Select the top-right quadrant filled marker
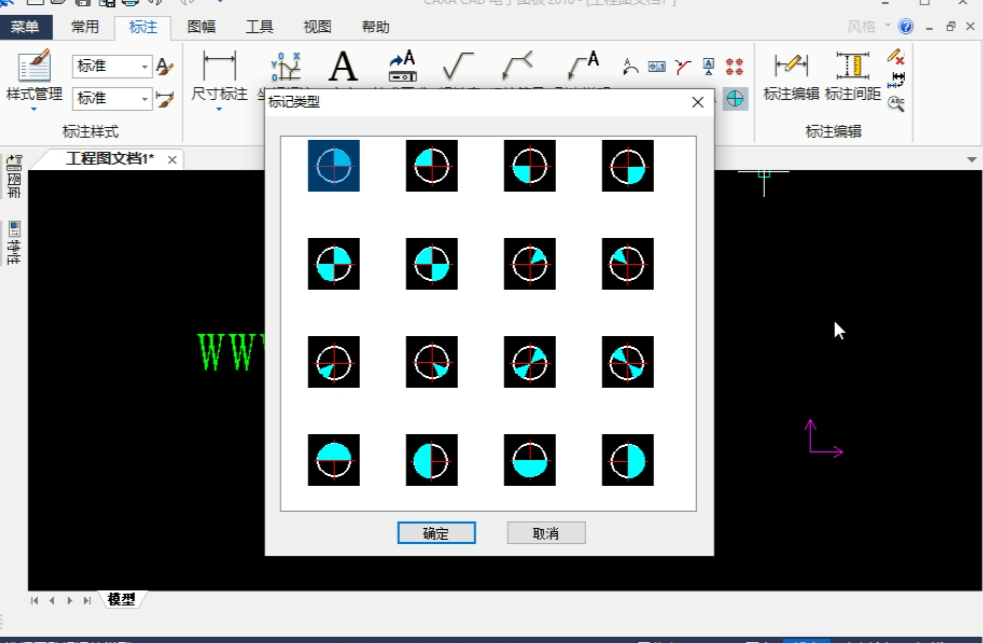The width and height of the screenshot is (983, 643). click(x=334, y=165)
